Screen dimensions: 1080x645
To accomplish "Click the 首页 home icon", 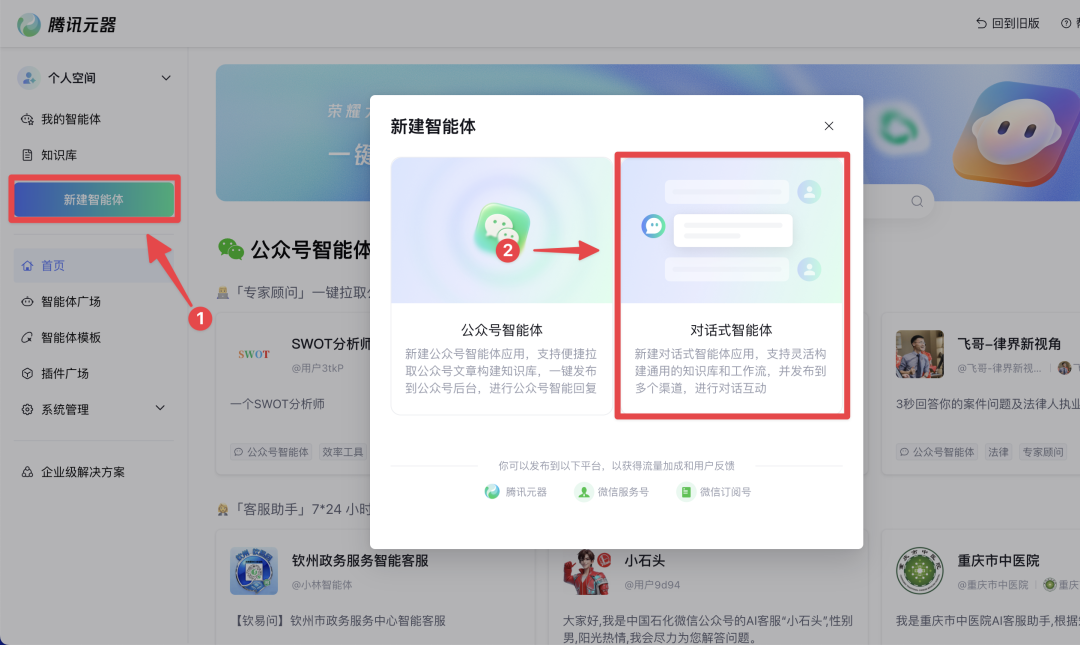I will click(x=27, y=265).
